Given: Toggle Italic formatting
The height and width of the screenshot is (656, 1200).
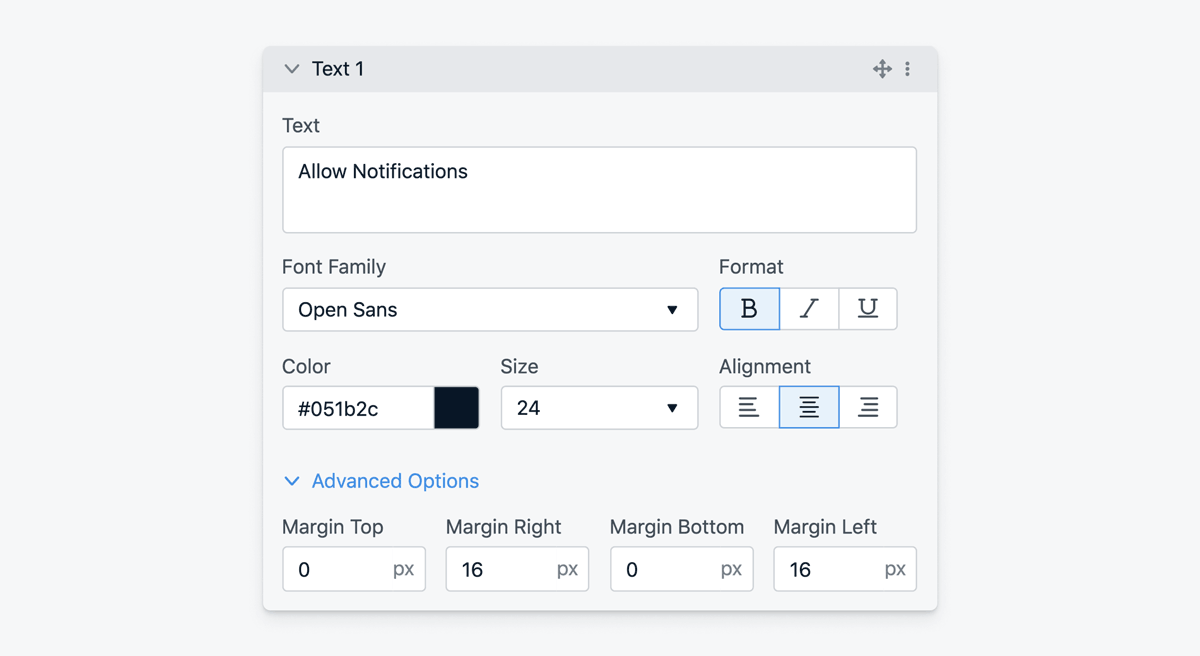Looking at the screenshot, I should pos(809,309).
